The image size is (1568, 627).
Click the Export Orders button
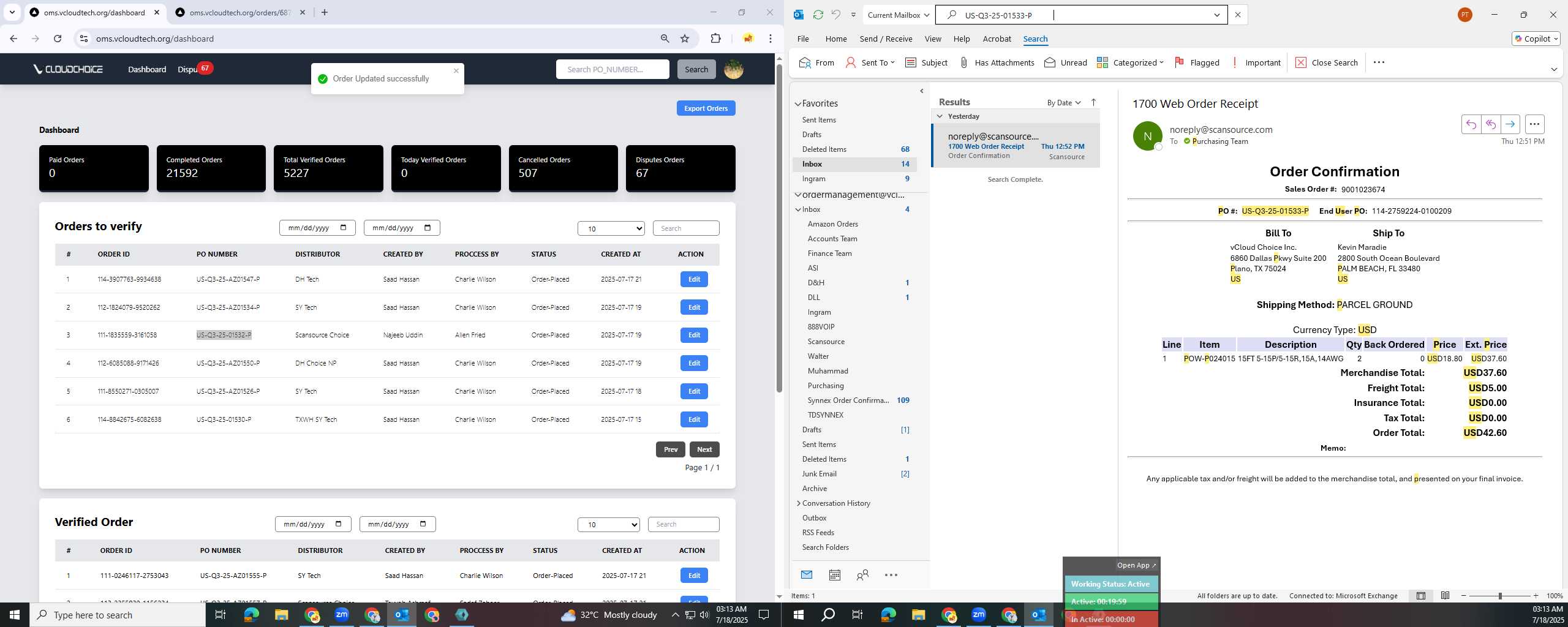pos(706,108)
